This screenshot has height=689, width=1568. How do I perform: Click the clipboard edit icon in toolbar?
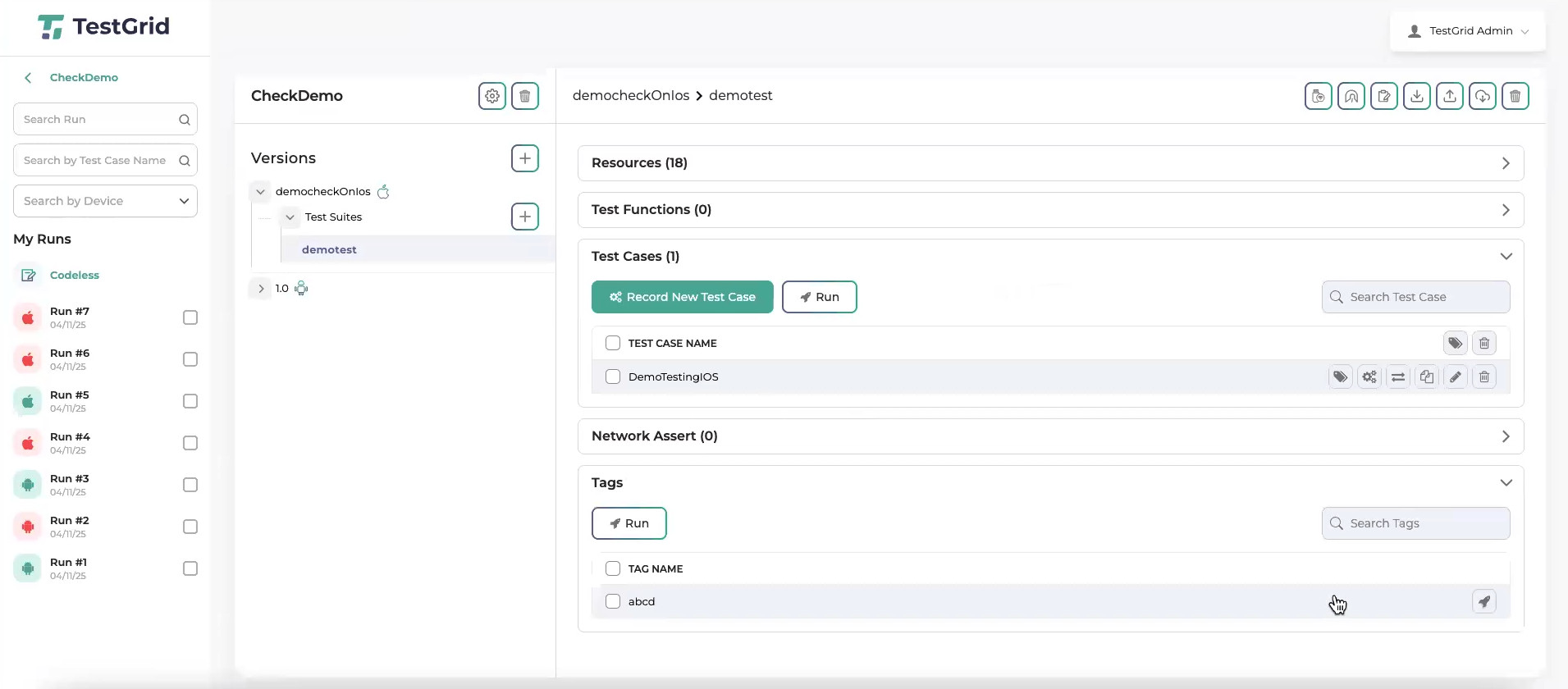pos(1384,96)
